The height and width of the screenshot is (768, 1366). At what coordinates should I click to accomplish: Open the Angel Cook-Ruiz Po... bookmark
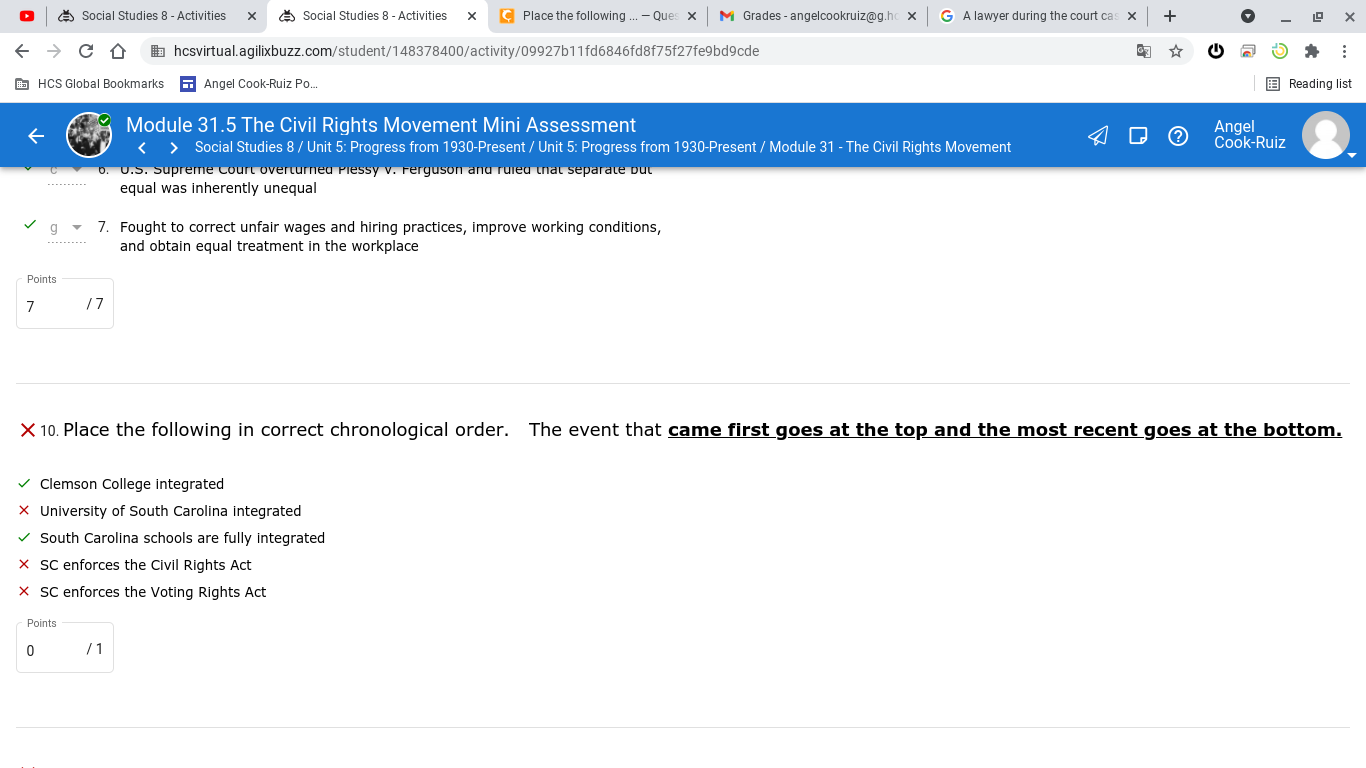249,84
